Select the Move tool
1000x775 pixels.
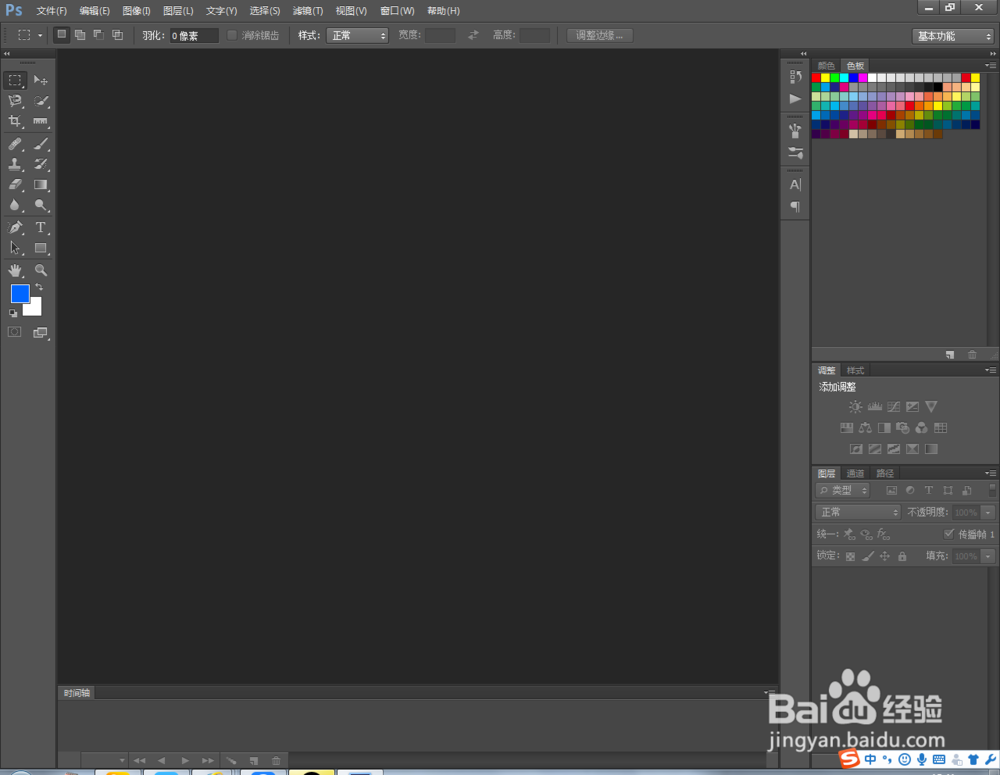[x=41, y=80]
